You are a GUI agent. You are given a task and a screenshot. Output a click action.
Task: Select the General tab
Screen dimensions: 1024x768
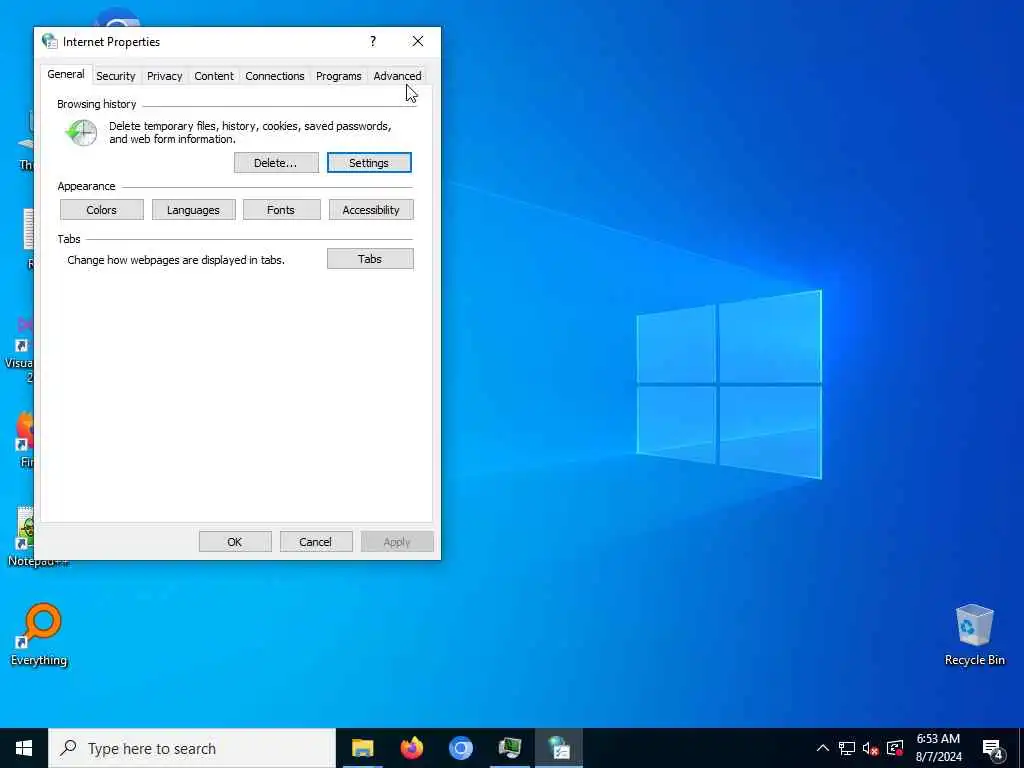[x=66, y=74]
